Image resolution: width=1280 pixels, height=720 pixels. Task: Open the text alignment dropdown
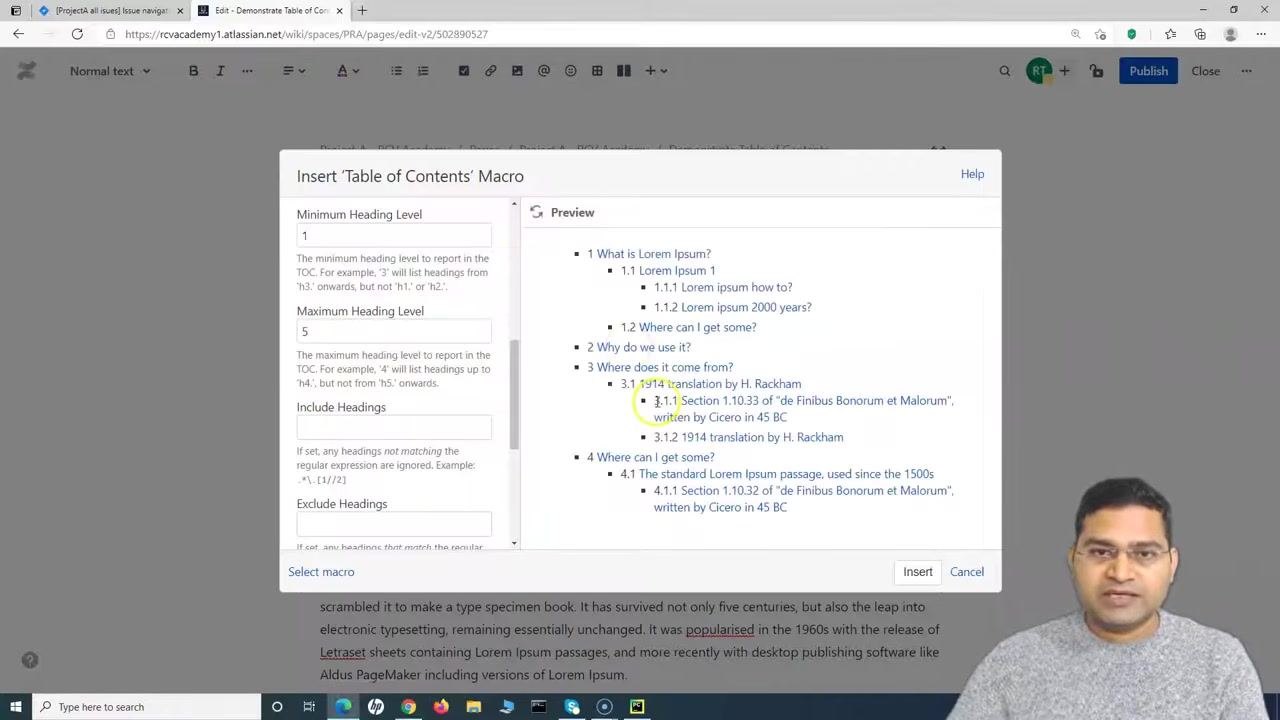click(293, 71)
